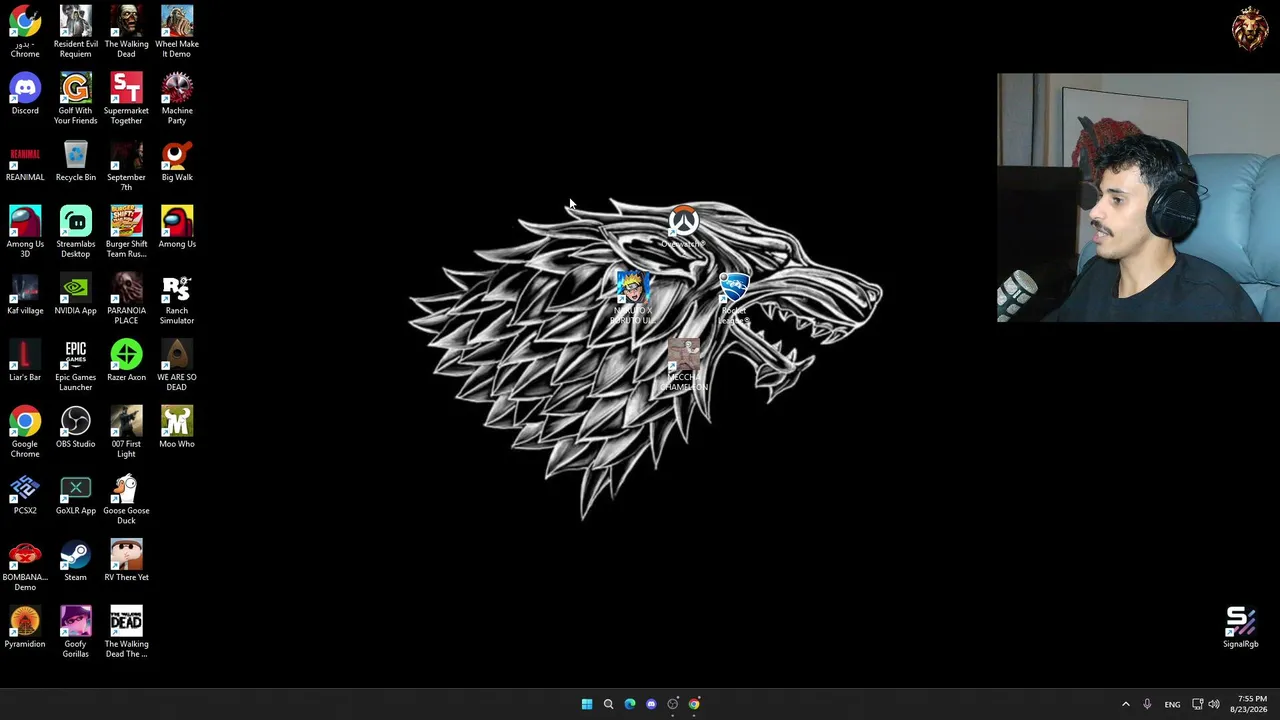Select the Among Us 3D desktop icon
The width and height of the screenshot is (1280, 720).
[x=25, y=231]
